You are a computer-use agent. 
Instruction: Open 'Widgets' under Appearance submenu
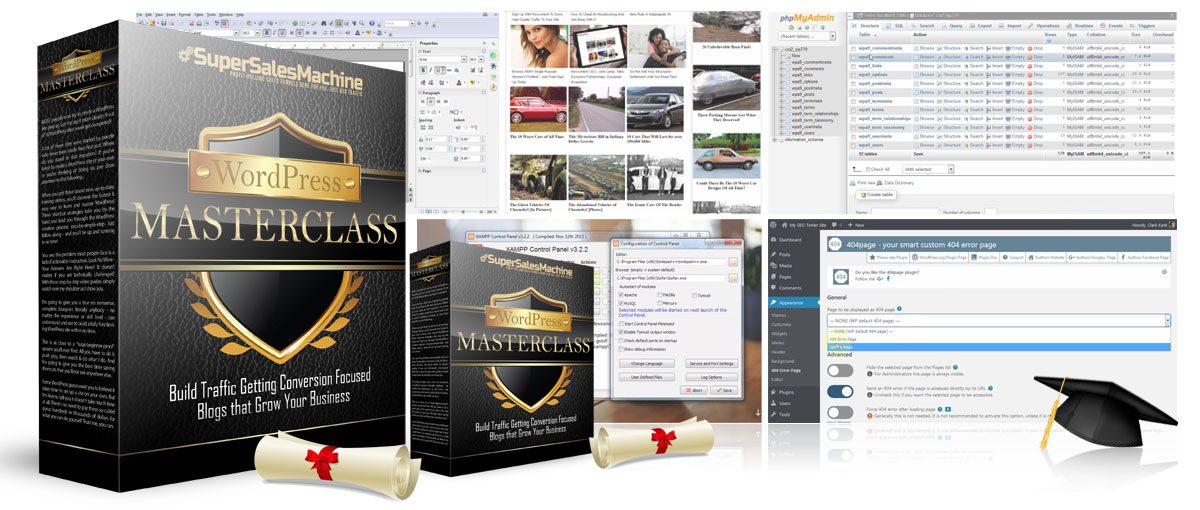coord(780,334)
